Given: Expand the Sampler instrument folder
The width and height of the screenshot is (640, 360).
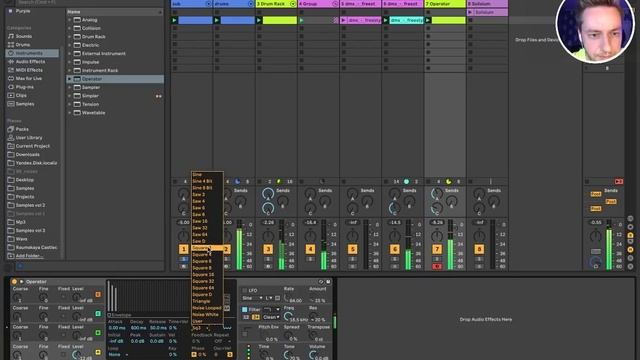Looking at the screenshot, I should click(70, 87).
